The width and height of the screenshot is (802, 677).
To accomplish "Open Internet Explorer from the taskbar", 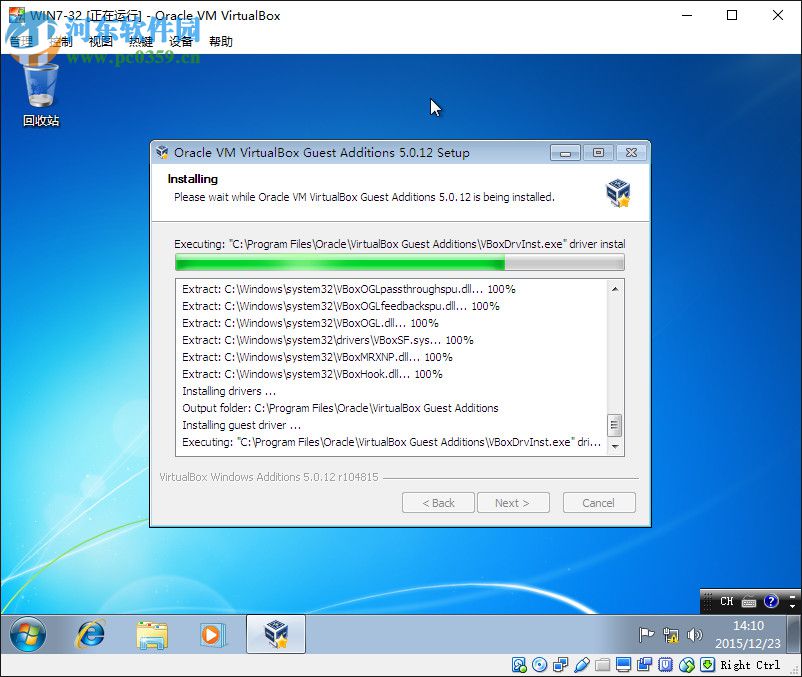I will point(91,634).
